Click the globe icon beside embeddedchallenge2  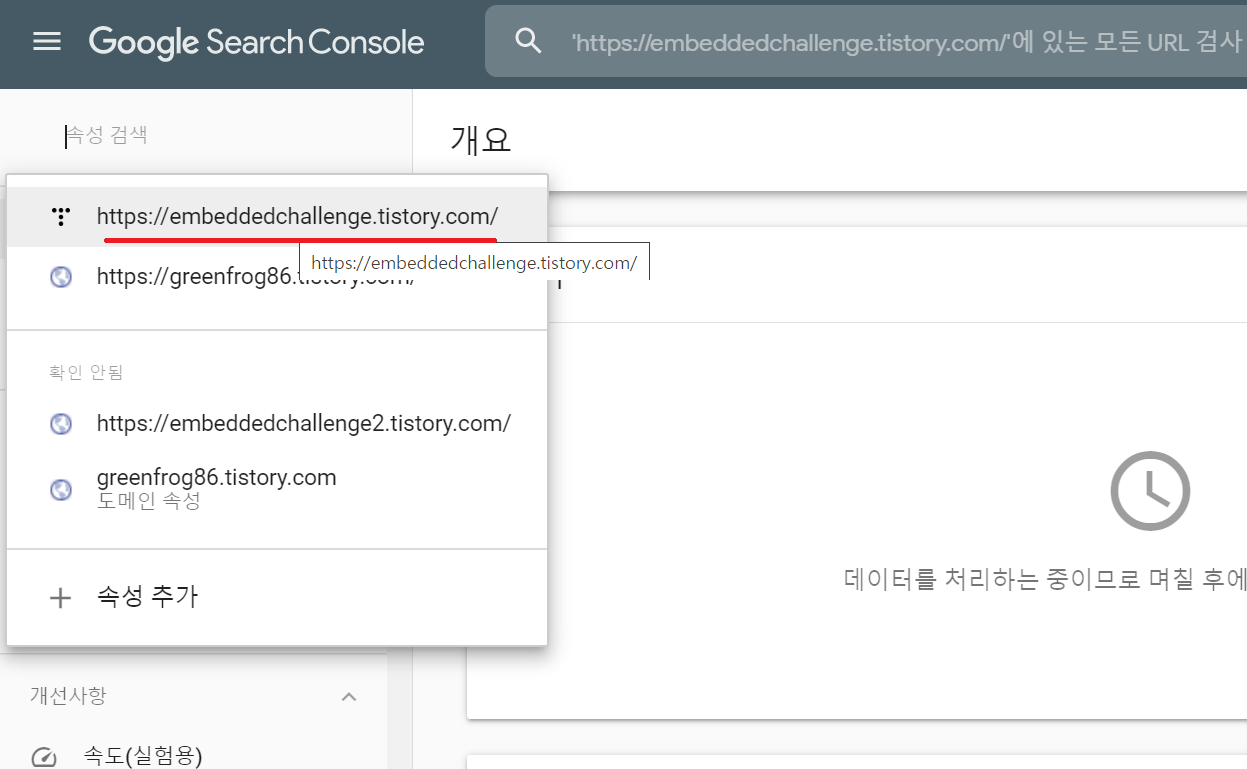click(61, 424)
